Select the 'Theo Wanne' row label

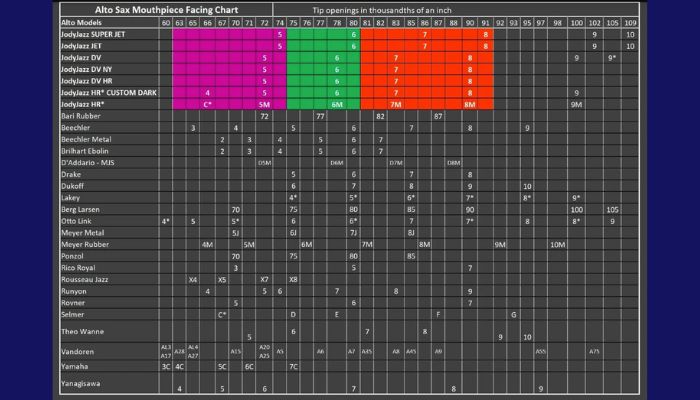coord(82,331)
